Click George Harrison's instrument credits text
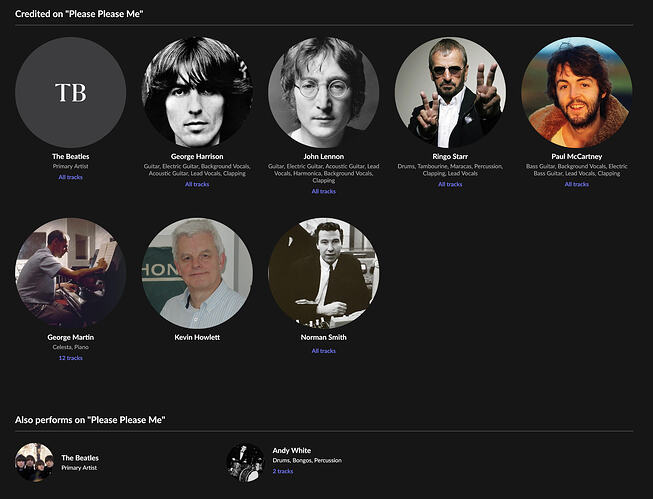This screenshot has height=499, width=653. [x=197, y=170]
